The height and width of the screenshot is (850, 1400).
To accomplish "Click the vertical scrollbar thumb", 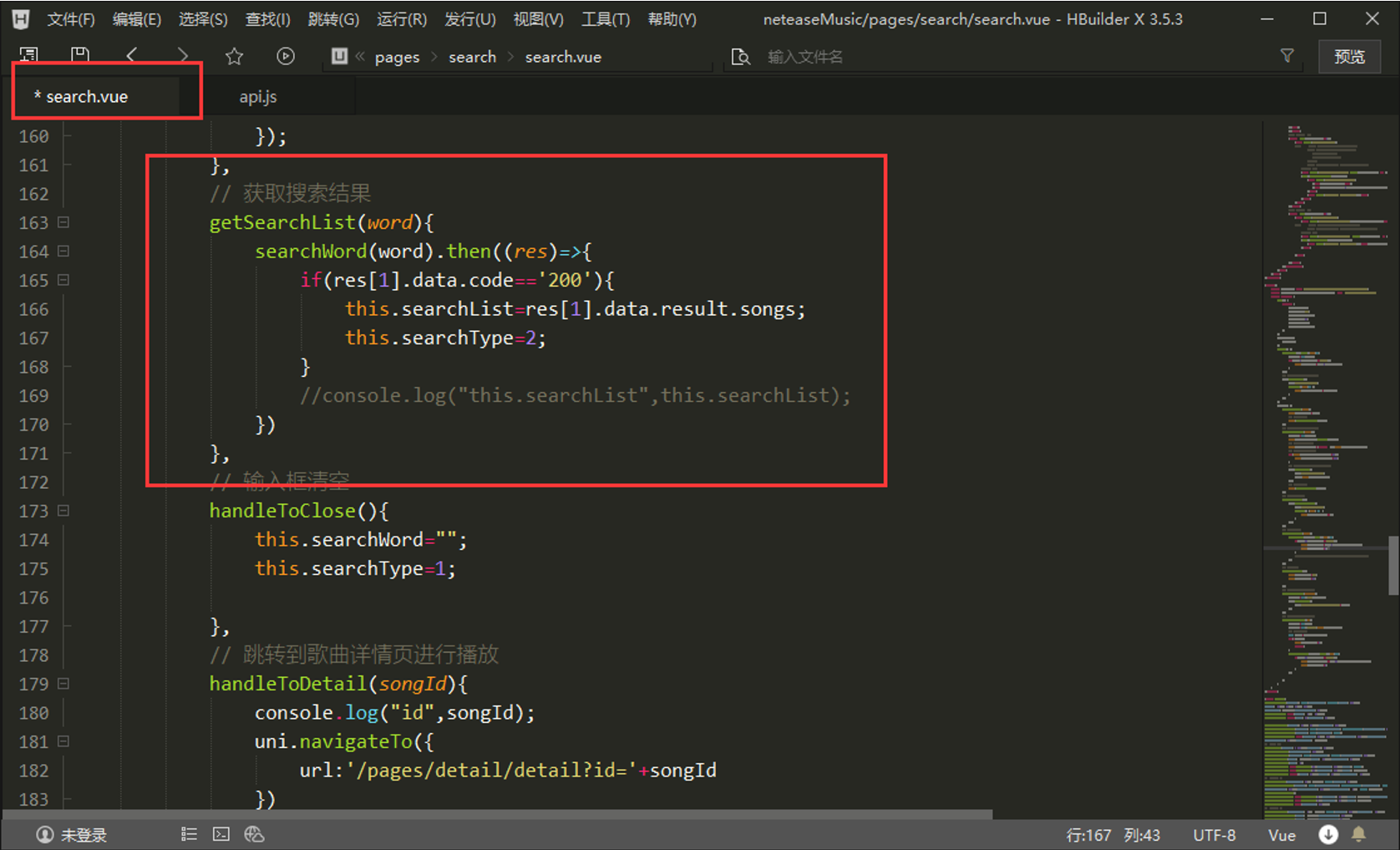I will [1393, 566].
